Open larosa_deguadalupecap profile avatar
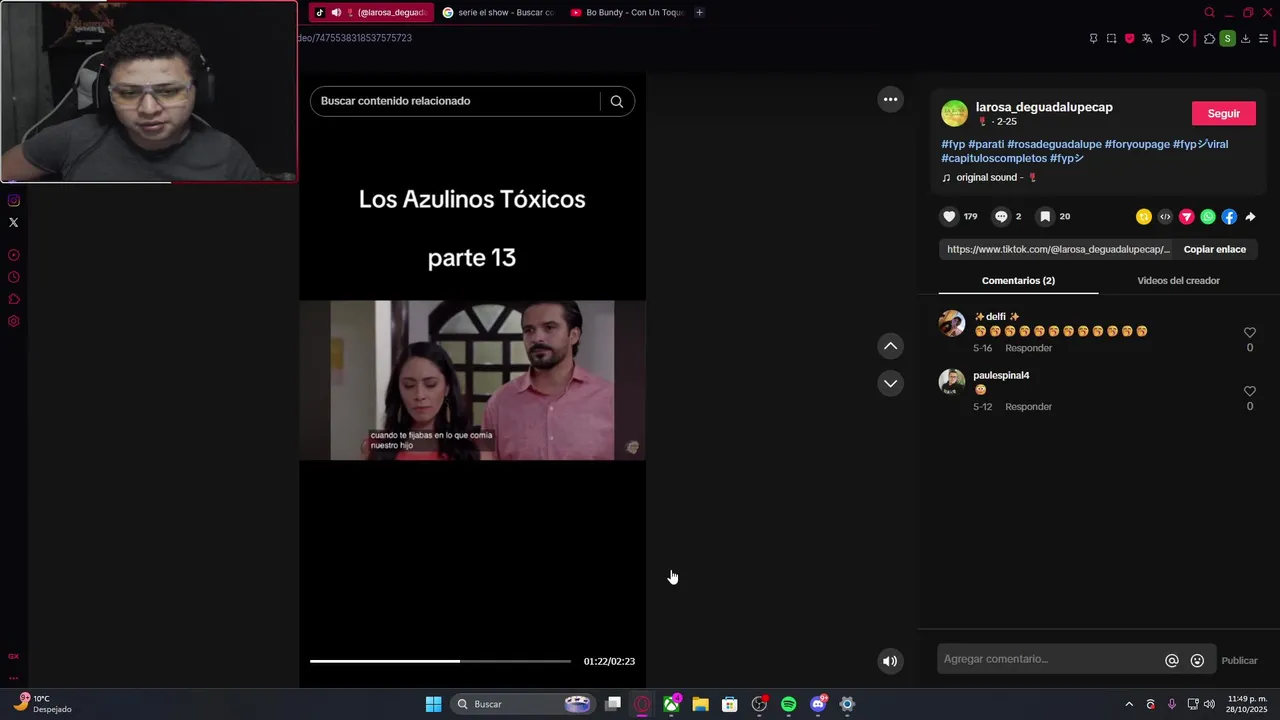 [954, 113]
